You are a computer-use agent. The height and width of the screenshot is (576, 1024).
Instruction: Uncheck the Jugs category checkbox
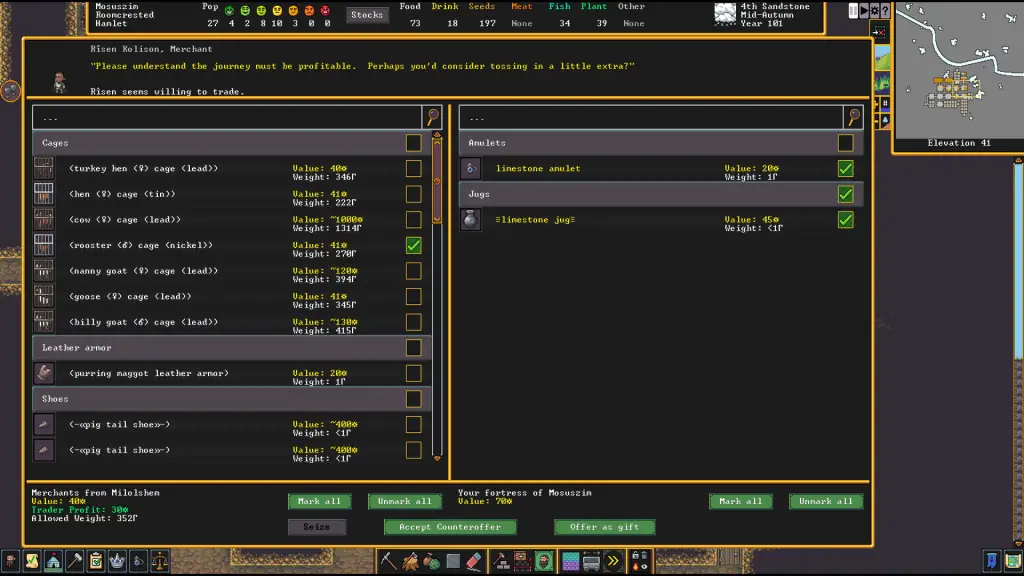[x=846, y=194]
